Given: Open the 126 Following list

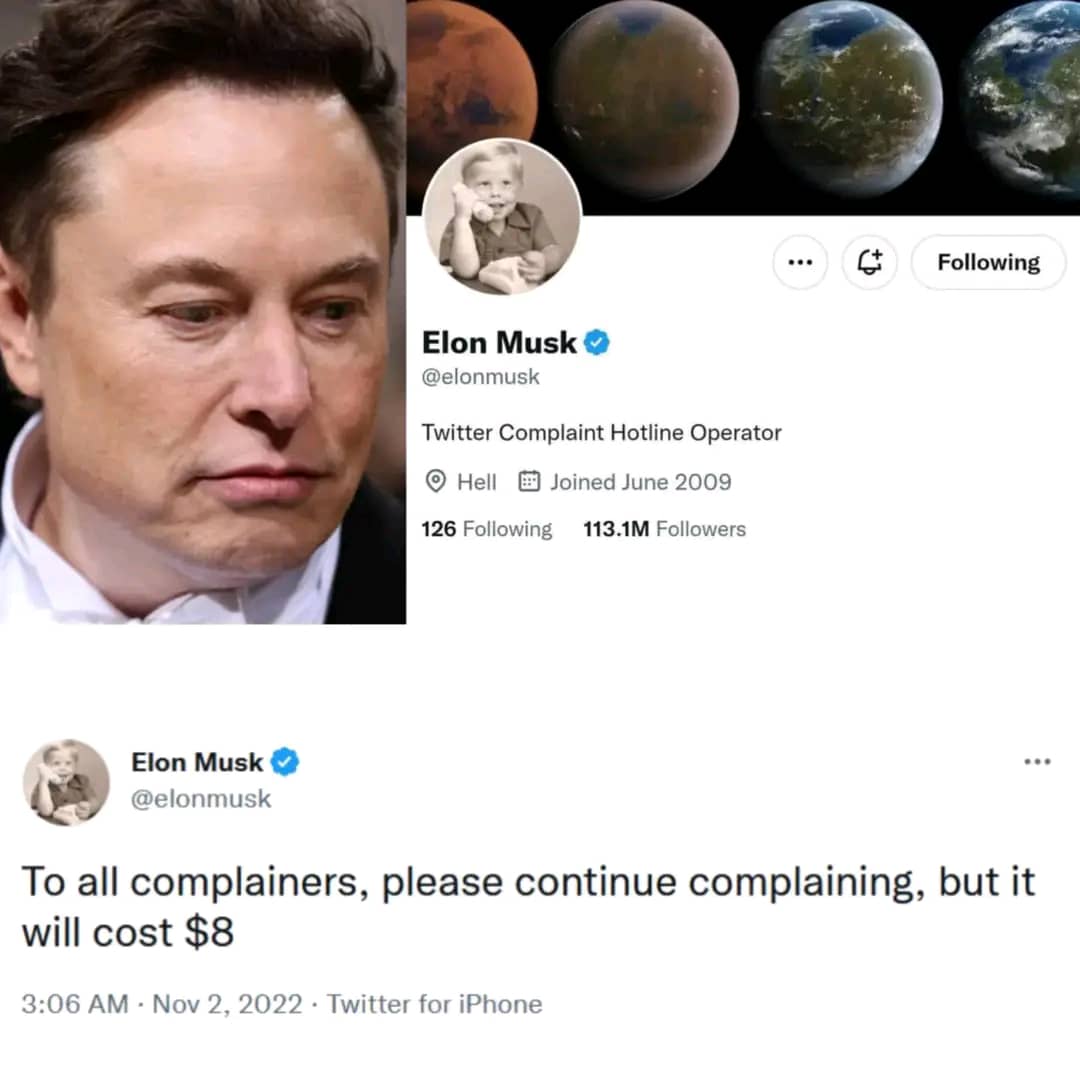Looking at the screenshot, I should 486,529.
